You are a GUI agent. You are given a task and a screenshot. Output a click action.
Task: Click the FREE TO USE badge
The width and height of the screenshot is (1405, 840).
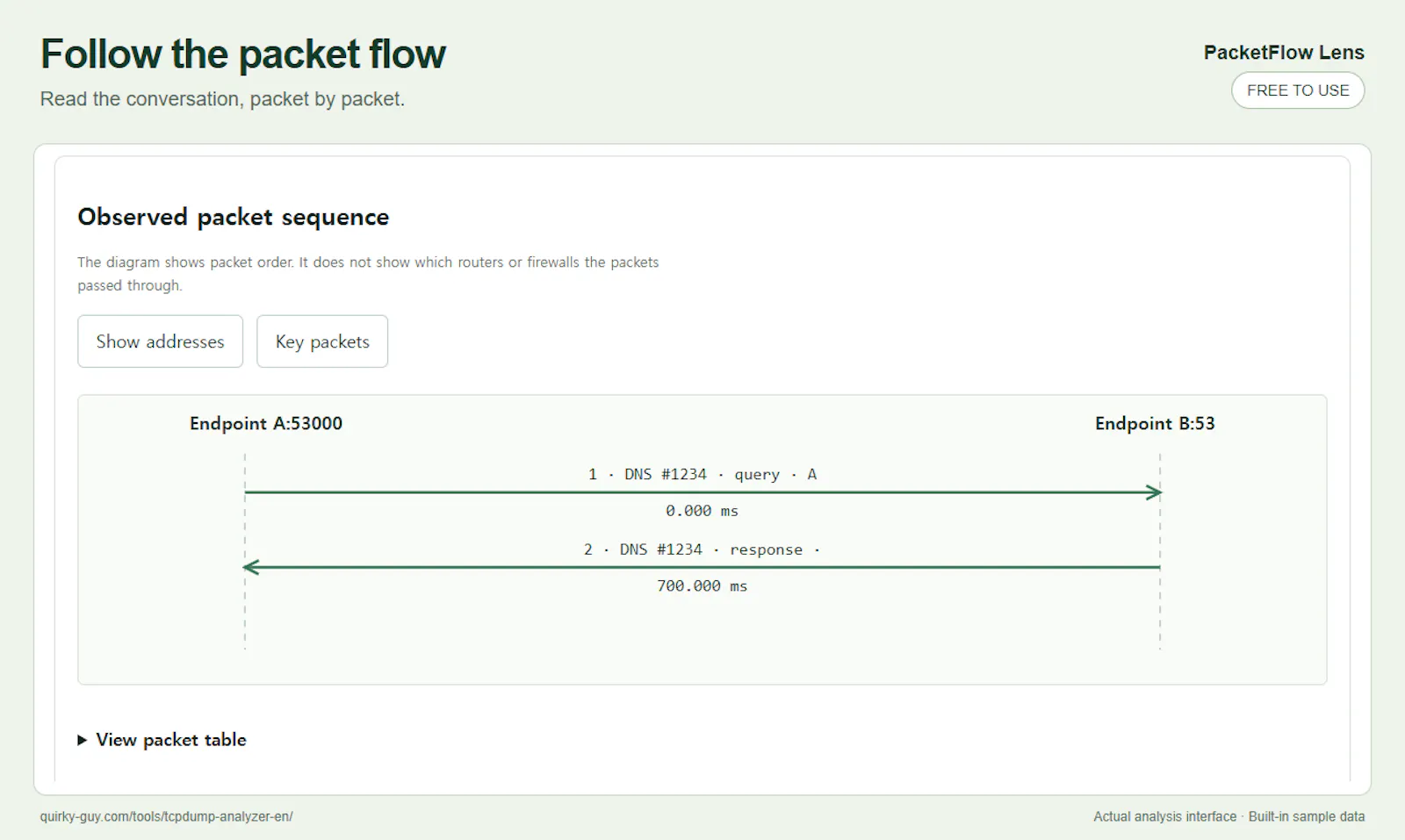[1298, 90]
